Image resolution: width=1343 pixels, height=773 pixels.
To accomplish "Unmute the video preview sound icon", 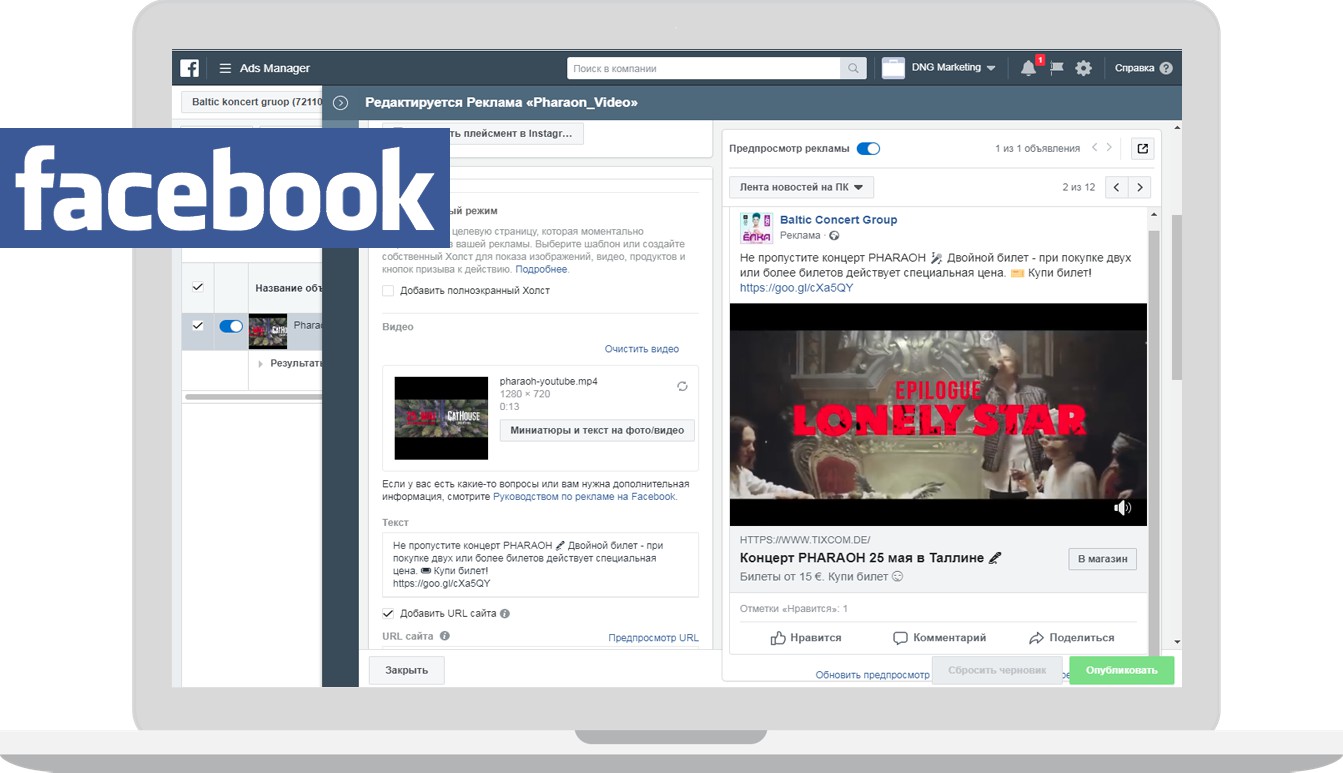I will pos(1123,508).
